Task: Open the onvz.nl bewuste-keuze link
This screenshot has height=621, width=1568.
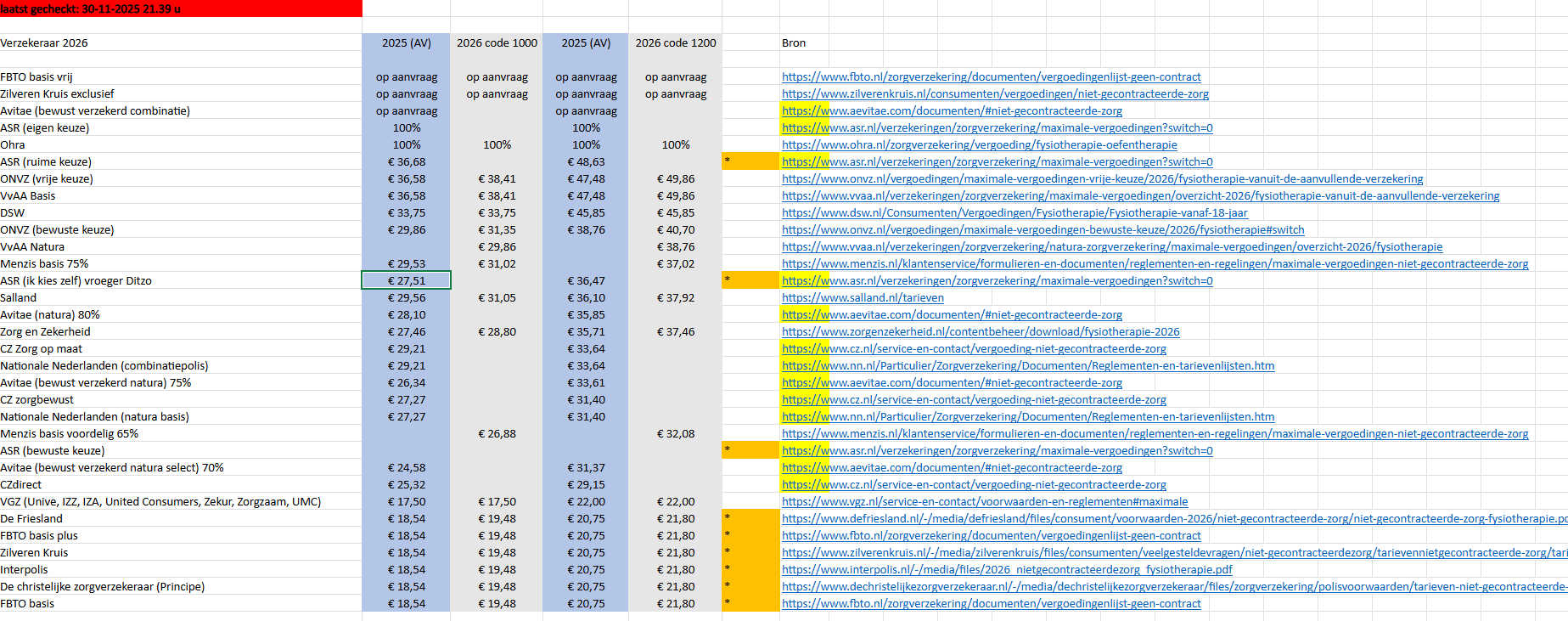Action: pyautogui.click(x=1043, y=230)
